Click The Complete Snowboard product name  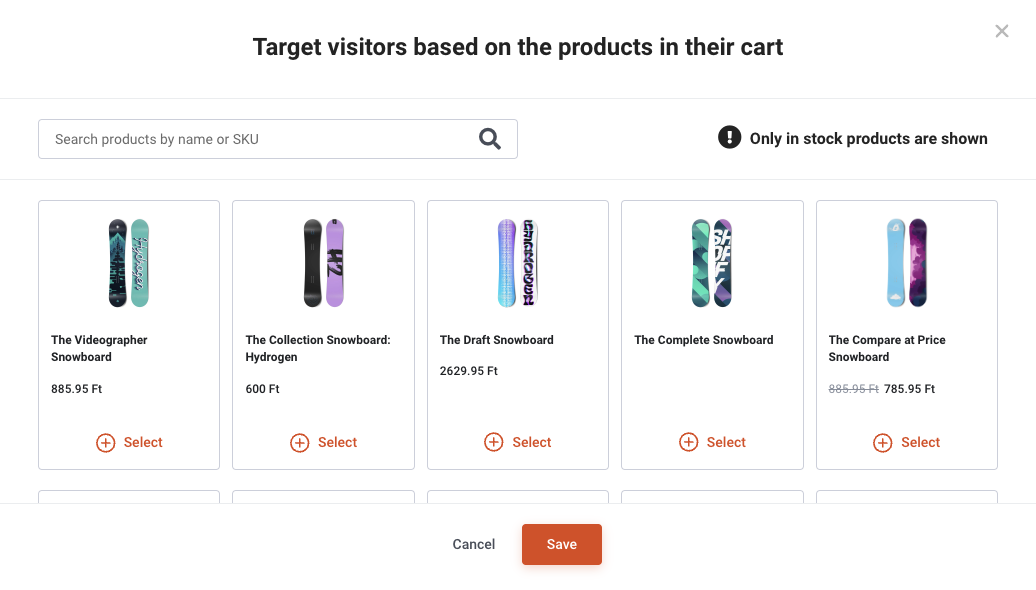click(704, 340)
